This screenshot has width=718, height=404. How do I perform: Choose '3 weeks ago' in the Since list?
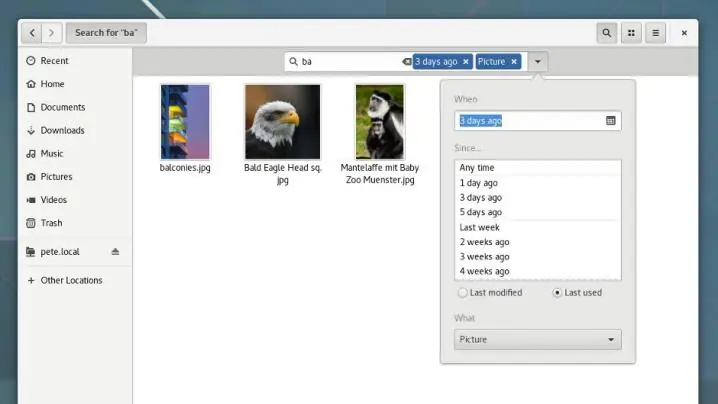538,257
